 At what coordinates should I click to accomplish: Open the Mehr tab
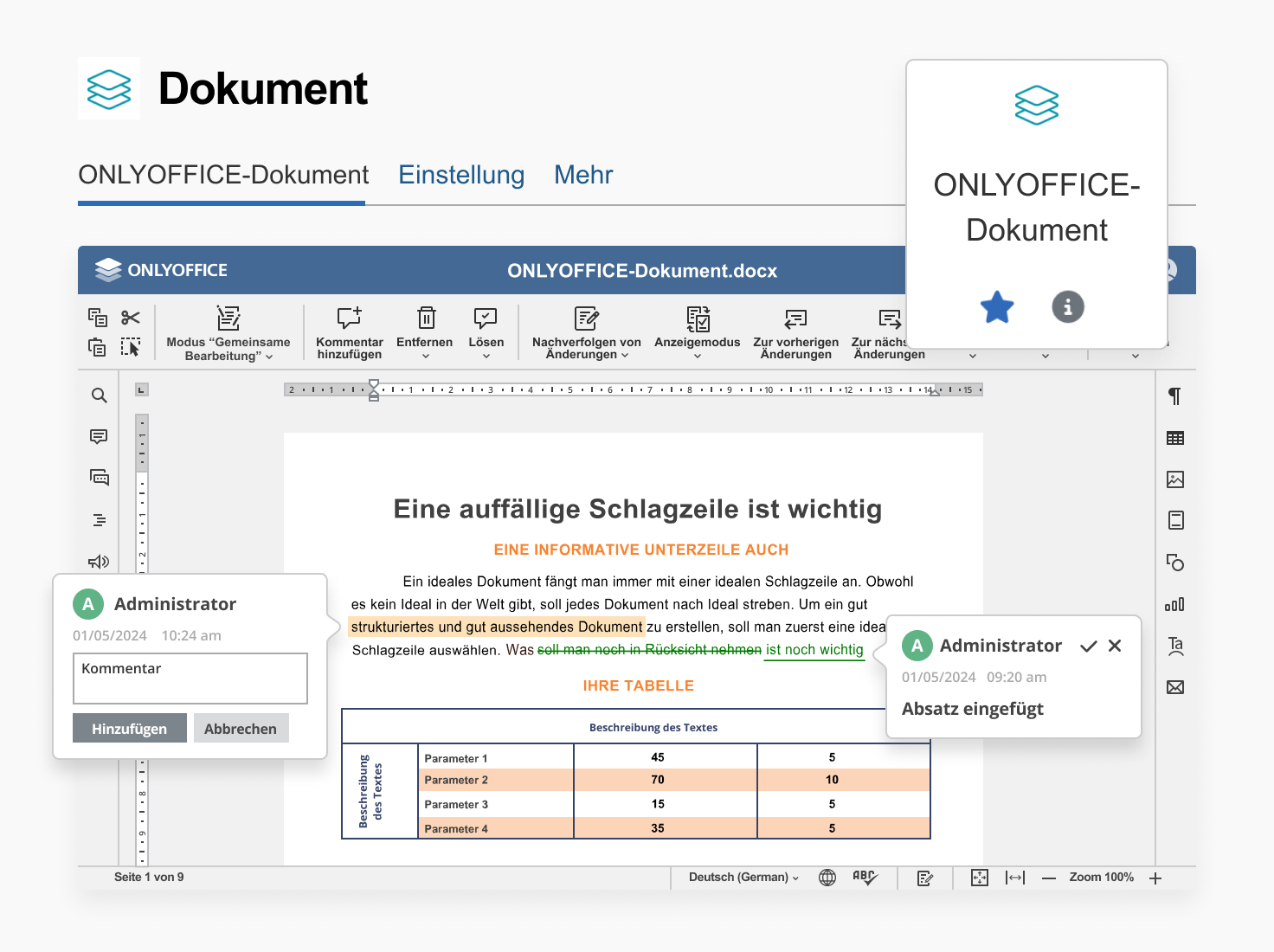point(583,175)
